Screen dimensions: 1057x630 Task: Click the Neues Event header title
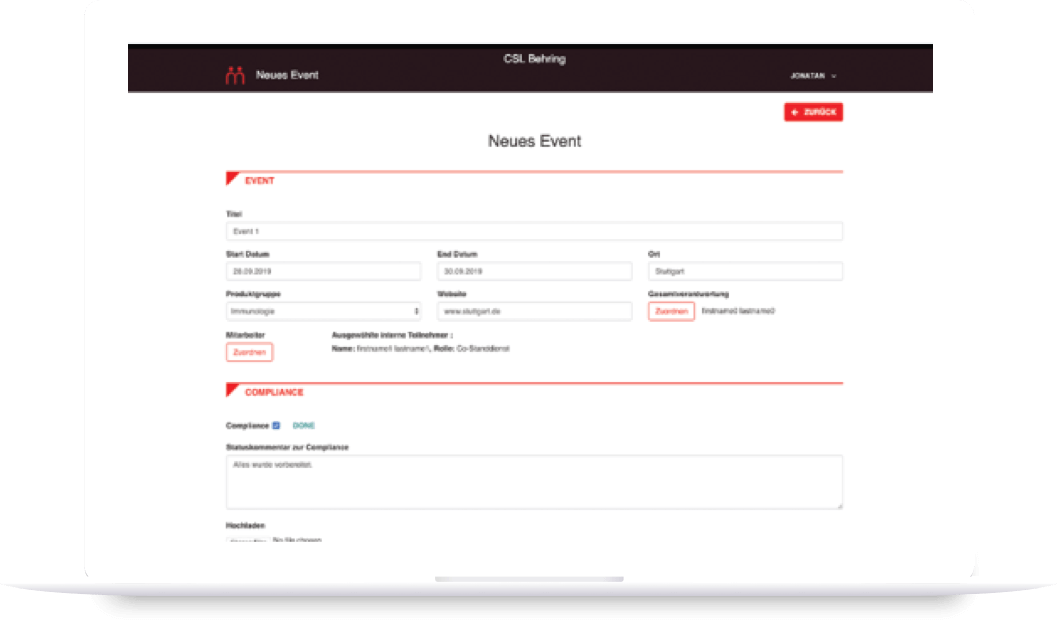(x=286, y=75)
